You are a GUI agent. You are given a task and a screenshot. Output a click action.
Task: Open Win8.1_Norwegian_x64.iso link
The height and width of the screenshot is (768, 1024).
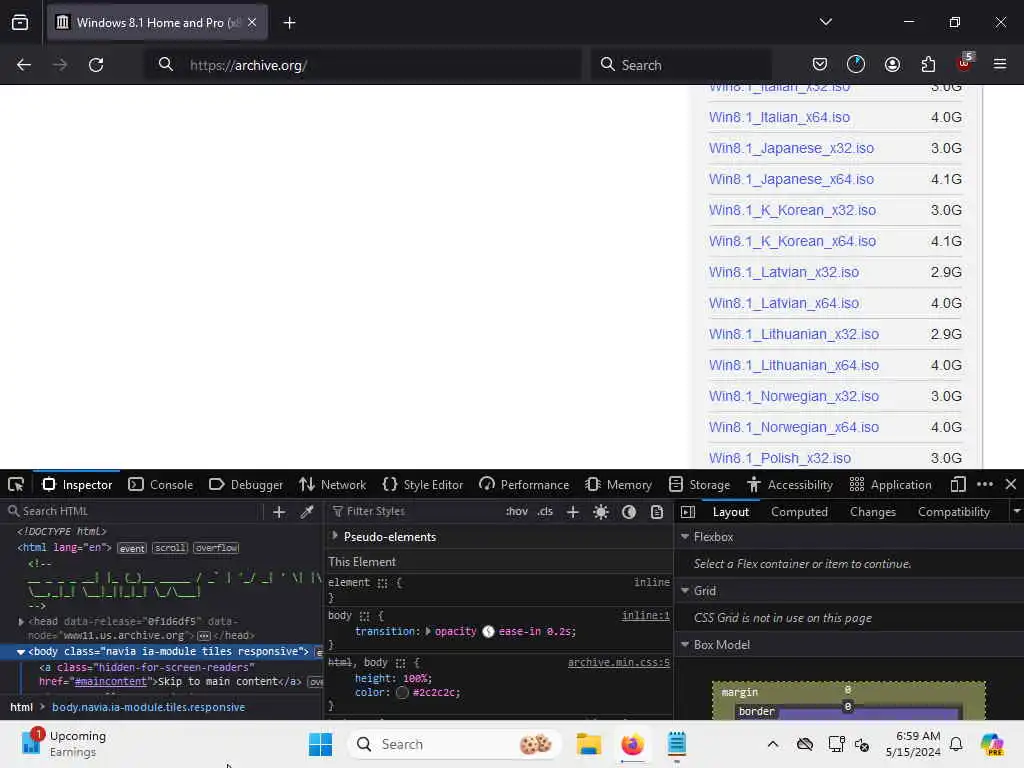(793, 427)
